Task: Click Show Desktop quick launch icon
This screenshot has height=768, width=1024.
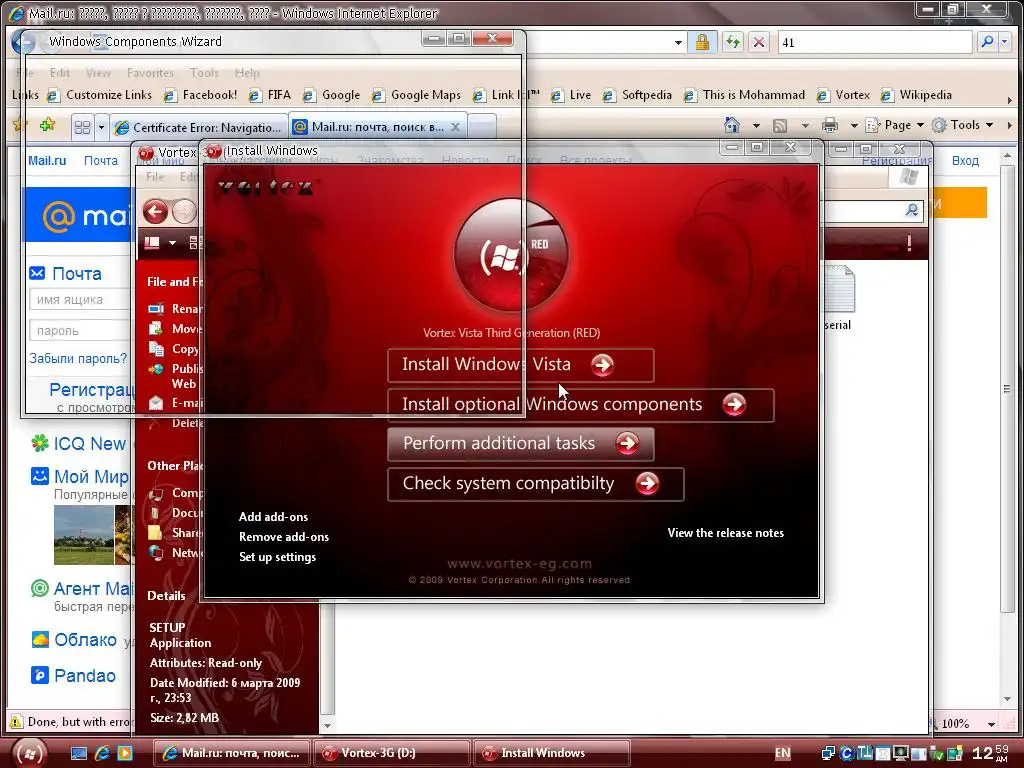Action: (x=79, y=753)
